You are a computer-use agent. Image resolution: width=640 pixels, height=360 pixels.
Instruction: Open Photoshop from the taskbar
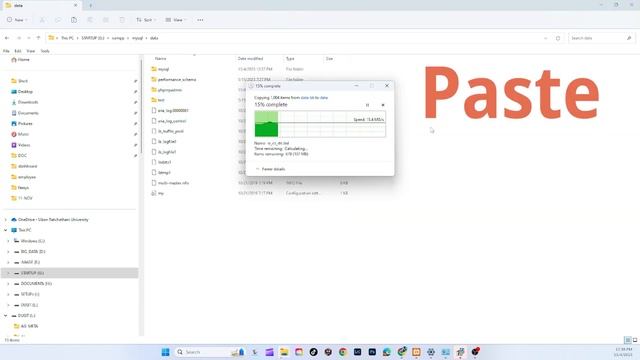pyautogui.click(x=372, y=352)
